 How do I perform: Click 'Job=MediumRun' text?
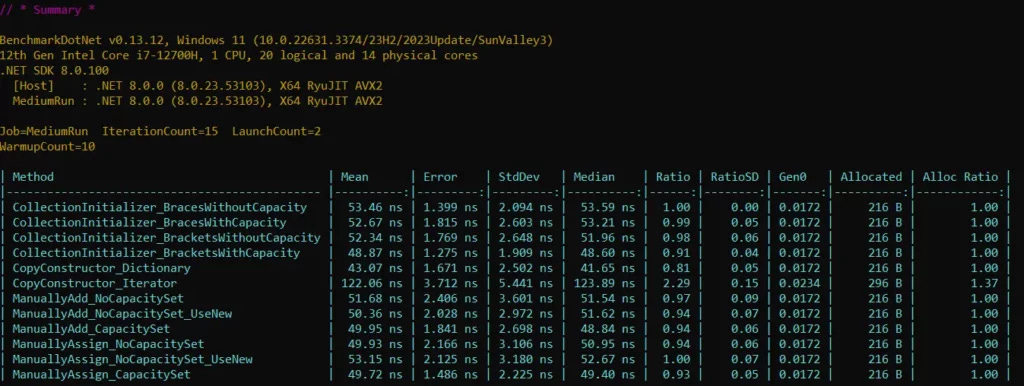(44, 131)
